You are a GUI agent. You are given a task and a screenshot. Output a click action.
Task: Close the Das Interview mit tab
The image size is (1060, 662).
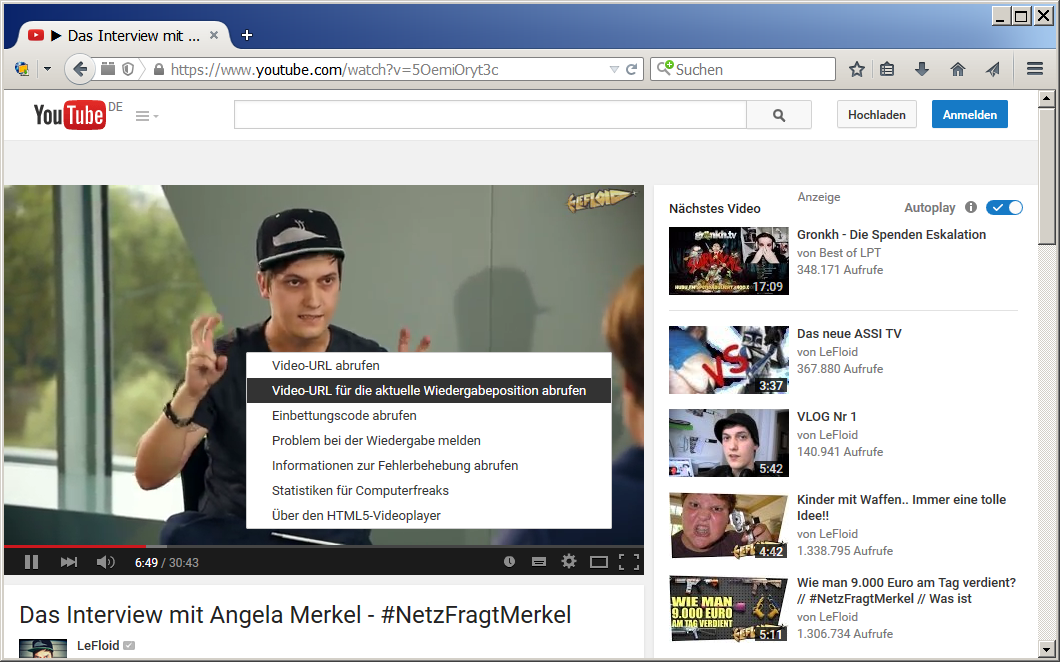point(214,35)
